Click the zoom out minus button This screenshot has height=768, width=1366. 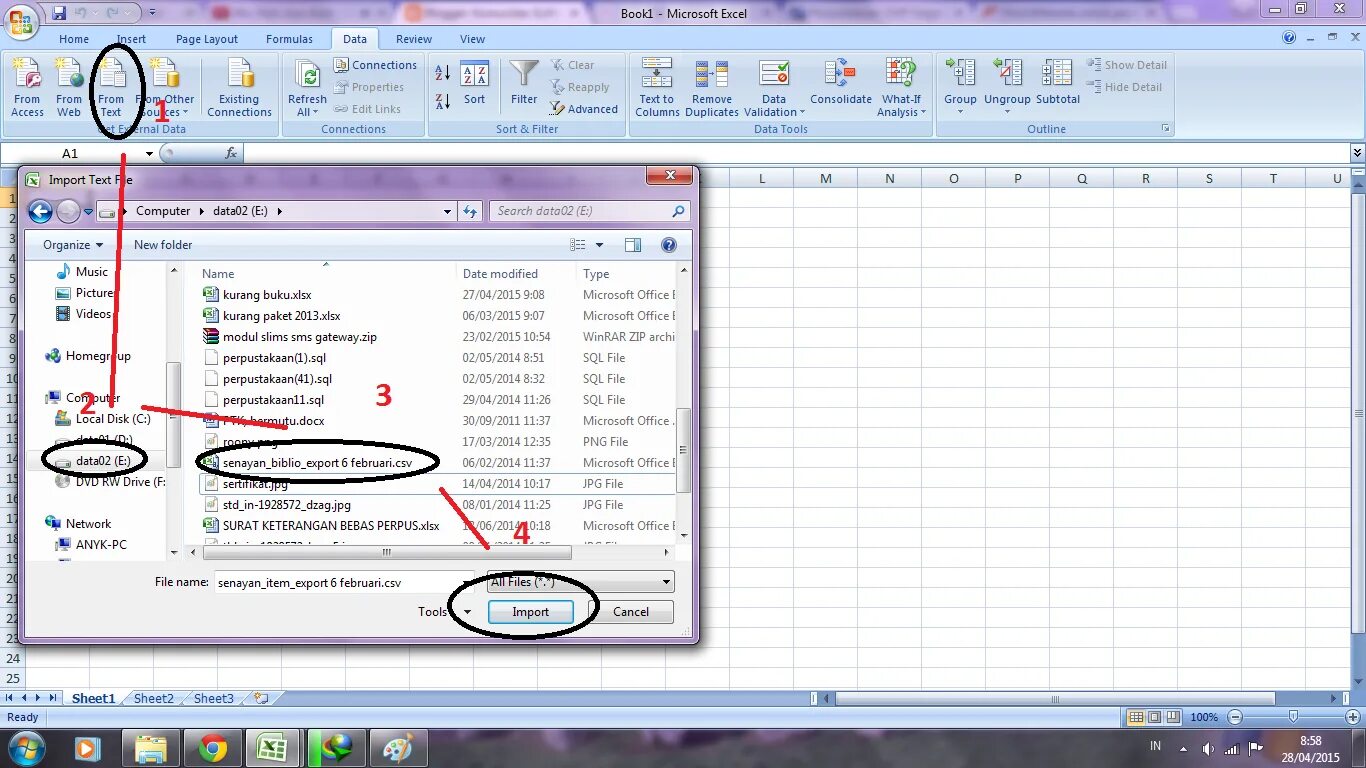coord(1236,717)
